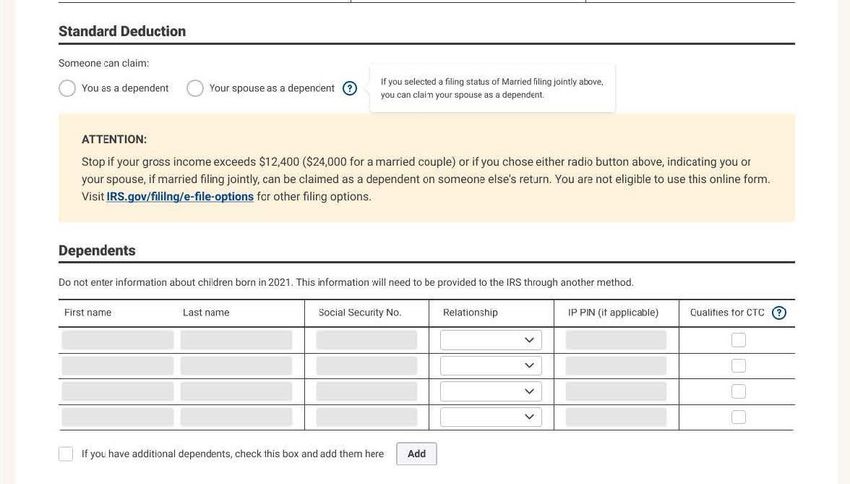This screenshot has width=850, height=484.
Task: Check CTC box in third dependent row
Action: pyautogui.click(x=738, y=391)
